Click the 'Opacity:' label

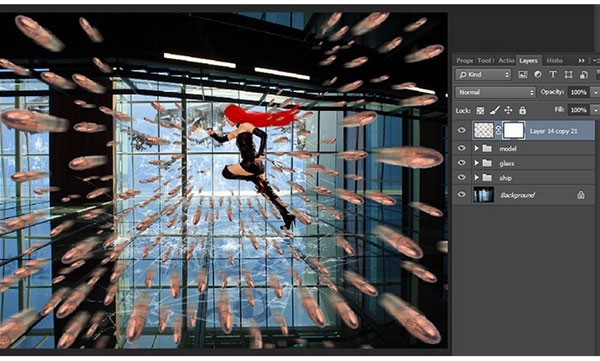552,92
